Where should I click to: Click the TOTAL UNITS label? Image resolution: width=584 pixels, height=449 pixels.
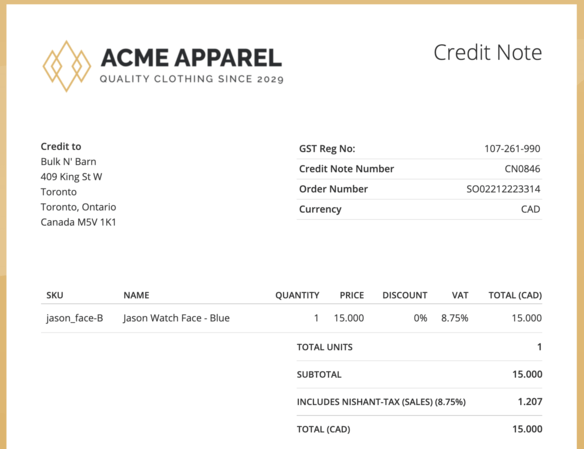coord(325,347)
